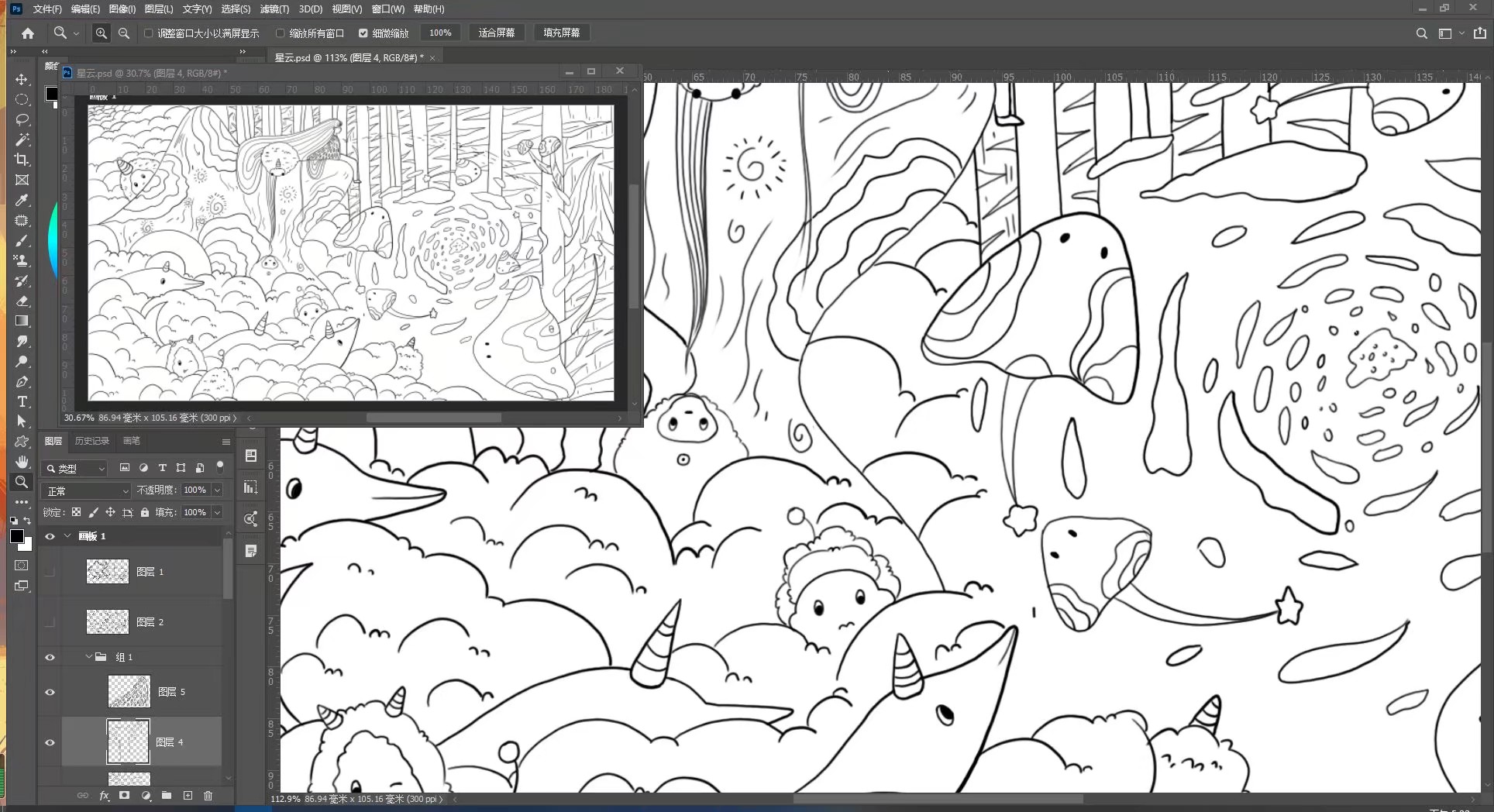Open 填充 fill dropdown arrow
Image resolution: width=1494 pixels, height=812 pixels.
tap(218, 513)
